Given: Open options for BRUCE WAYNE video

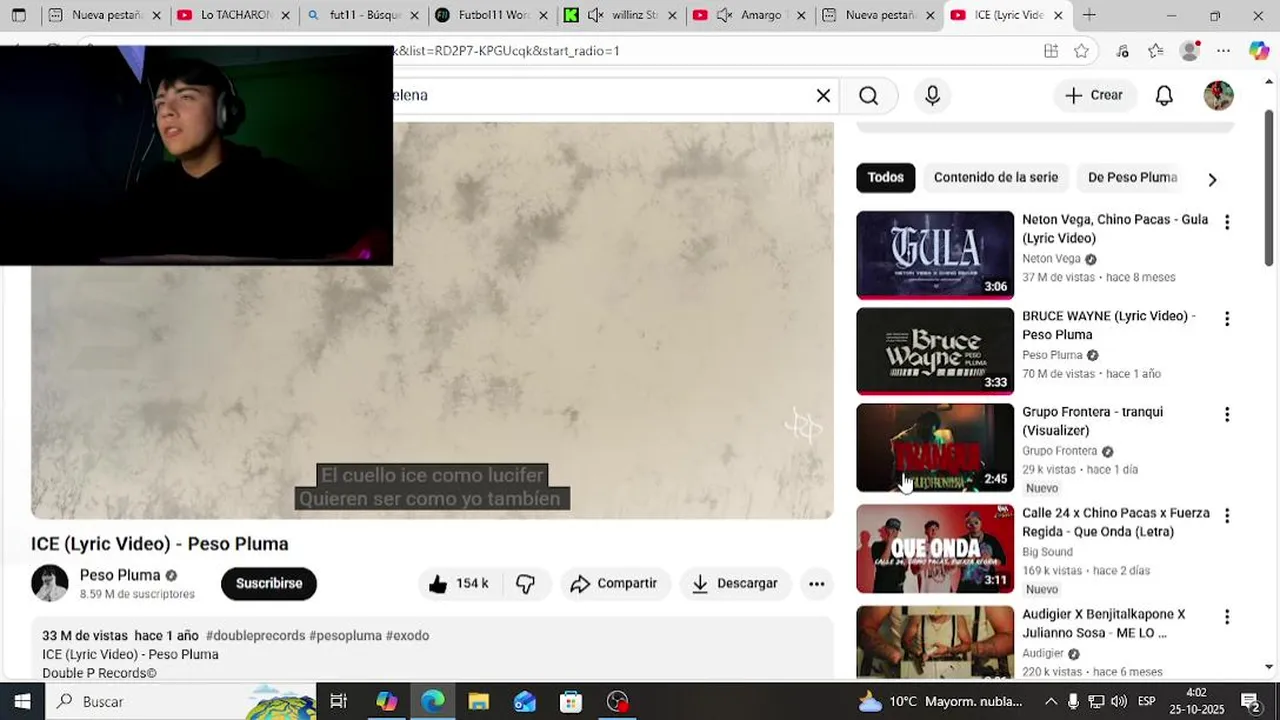Looking at the screenshot, I should pos(1226,319).
